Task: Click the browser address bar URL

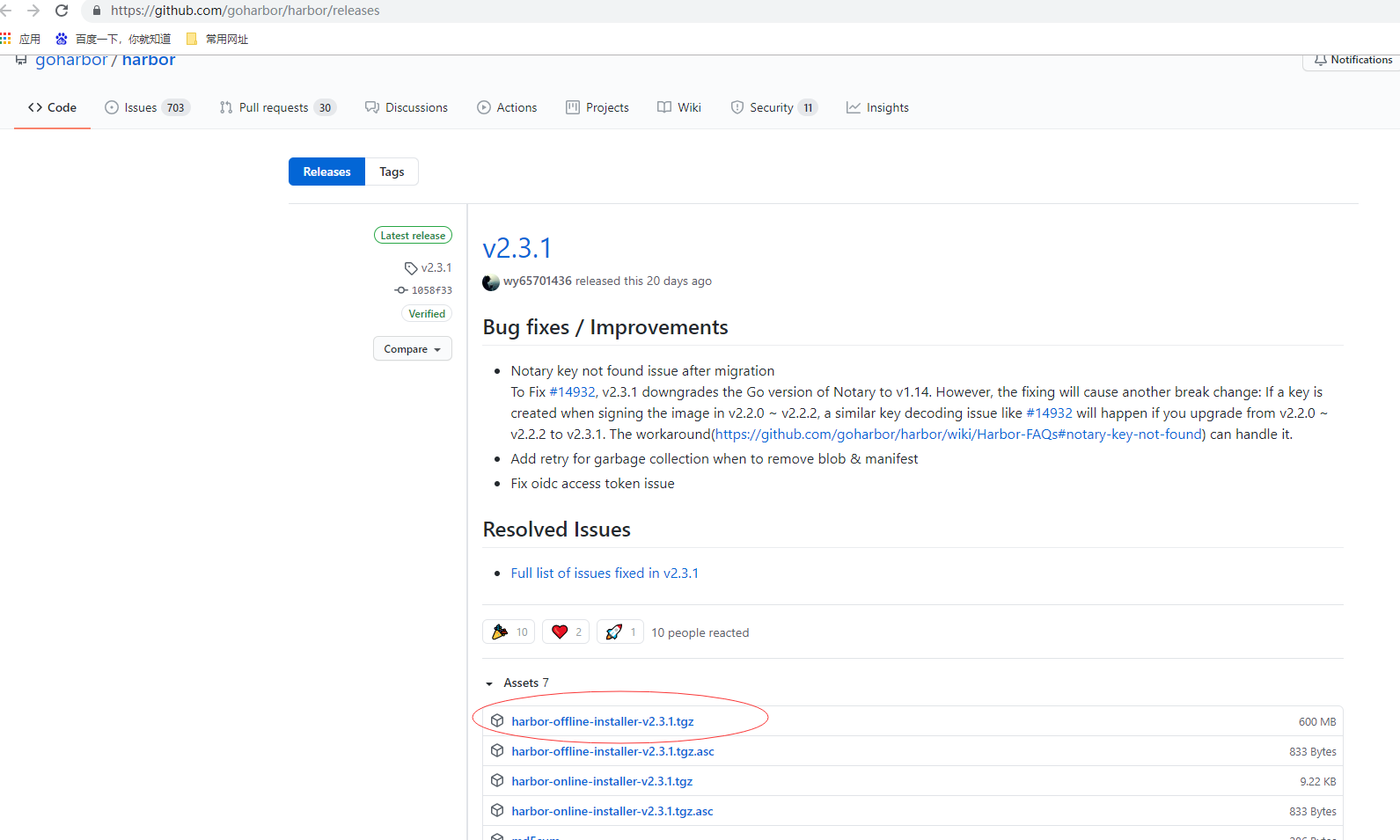Action: (246, 11)
